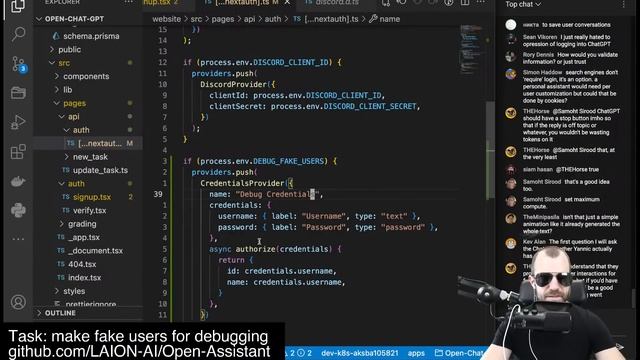Viewport: 640px width, 360px height.
Task: Expand the new_task folder
Action: pos(67,157)
